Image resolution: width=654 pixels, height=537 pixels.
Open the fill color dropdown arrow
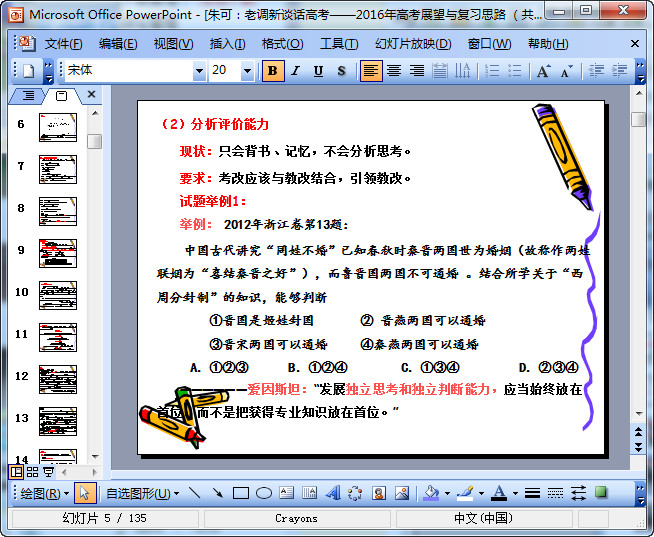(447, 494)
